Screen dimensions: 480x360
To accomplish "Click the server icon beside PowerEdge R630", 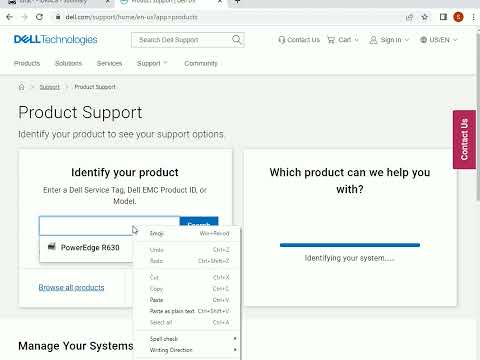I will (52, 247).
